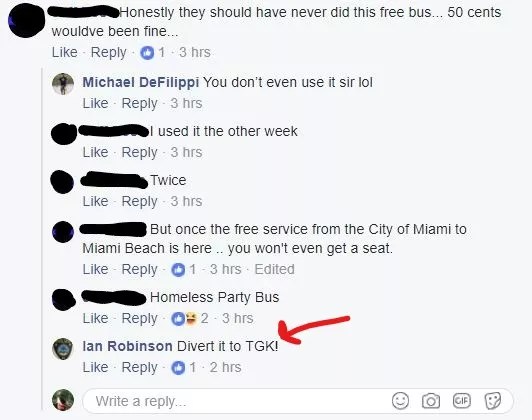Open Michael DeFilippi's profile name link

pos(140,82)
